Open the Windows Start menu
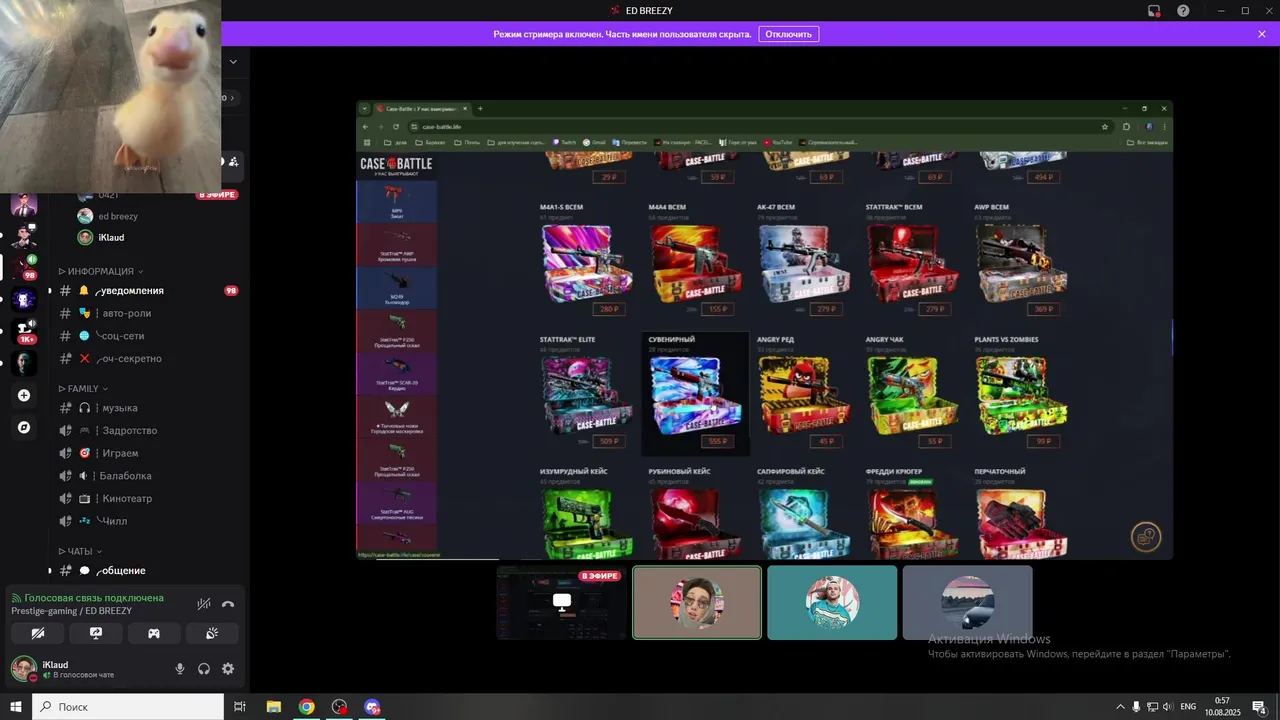This screenshot has width=1280, height=720. [16, 707]
